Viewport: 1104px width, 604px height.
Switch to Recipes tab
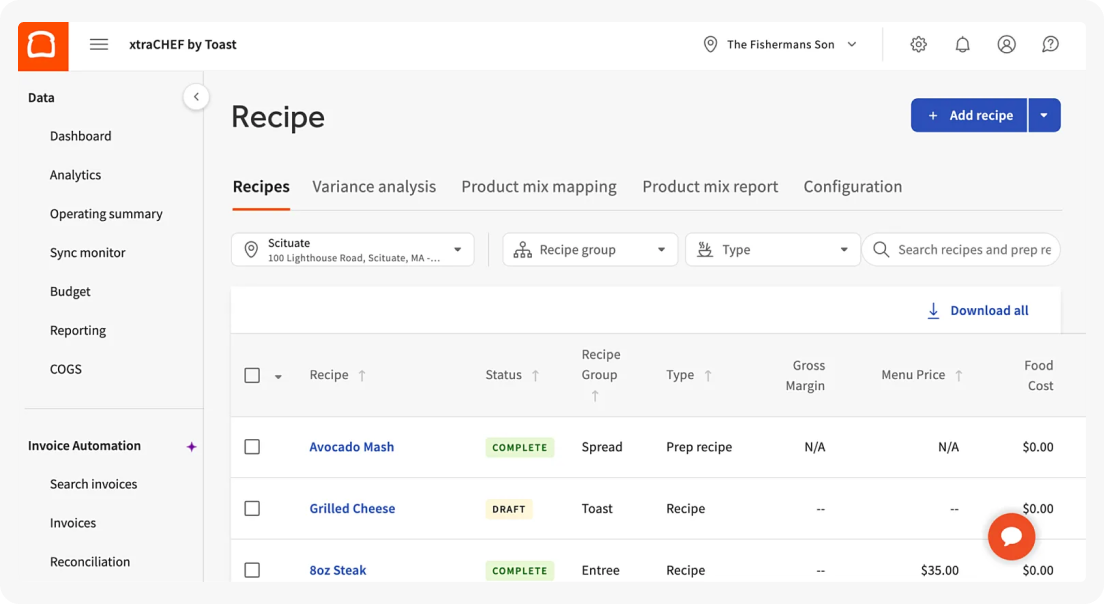point(261,187)
